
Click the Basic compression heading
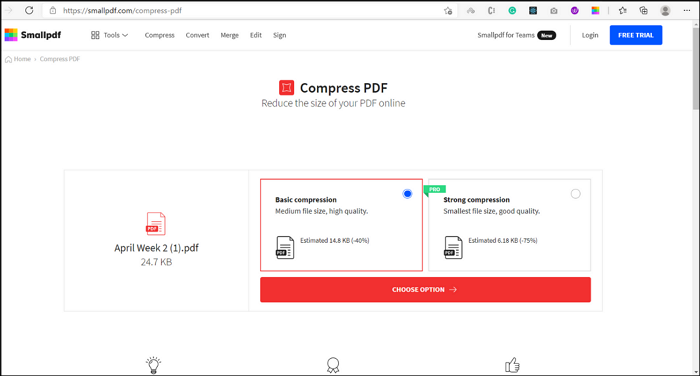pyautogui.click(x=306, y=200)
